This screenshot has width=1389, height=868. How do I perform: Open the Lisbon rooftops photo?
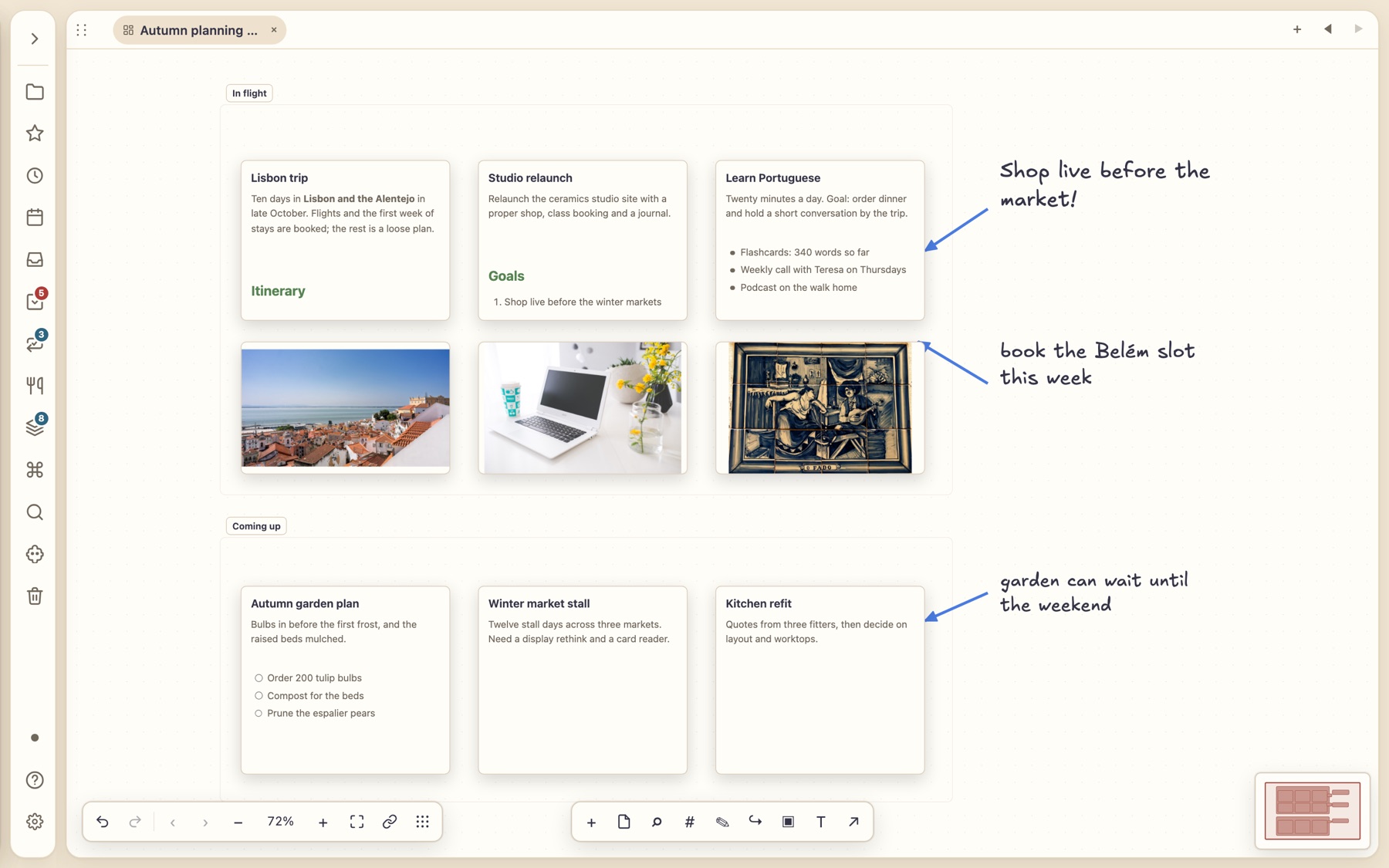click(345, 407)
